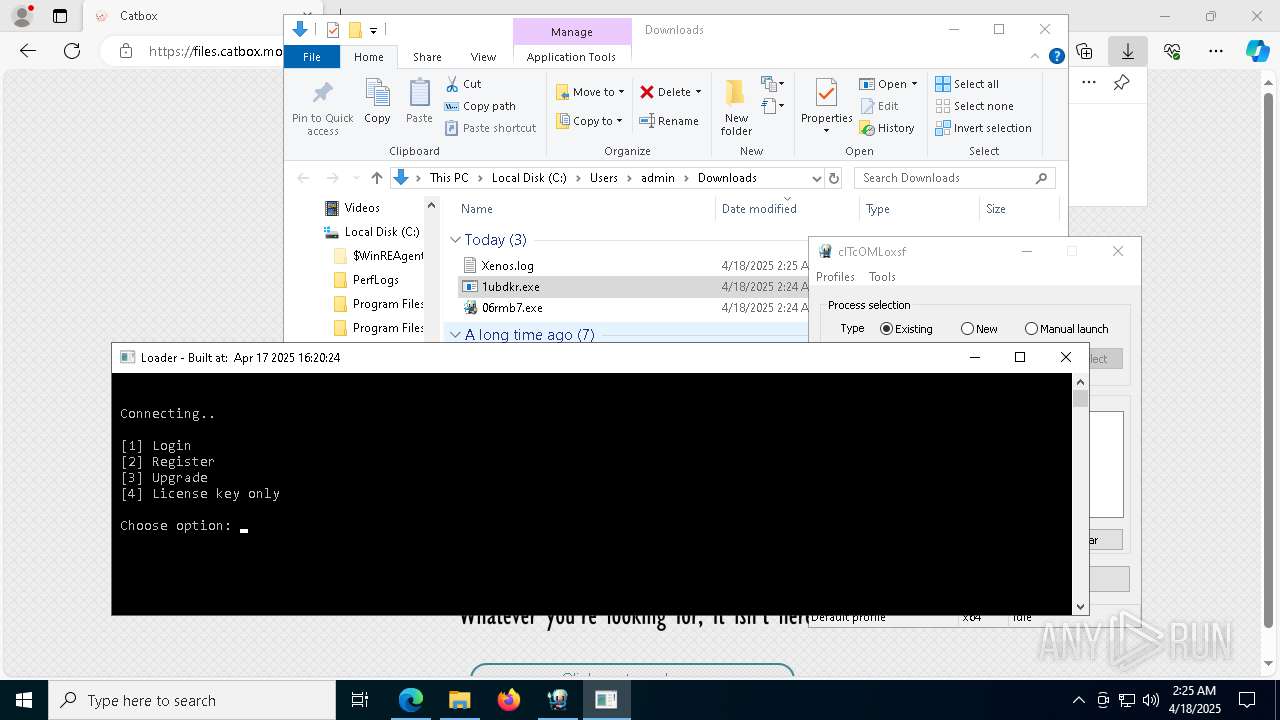The height and width of the screenshot is (720, 1280).
Task: Expand the Open button dropdown arrow
Action: (914, 84)
